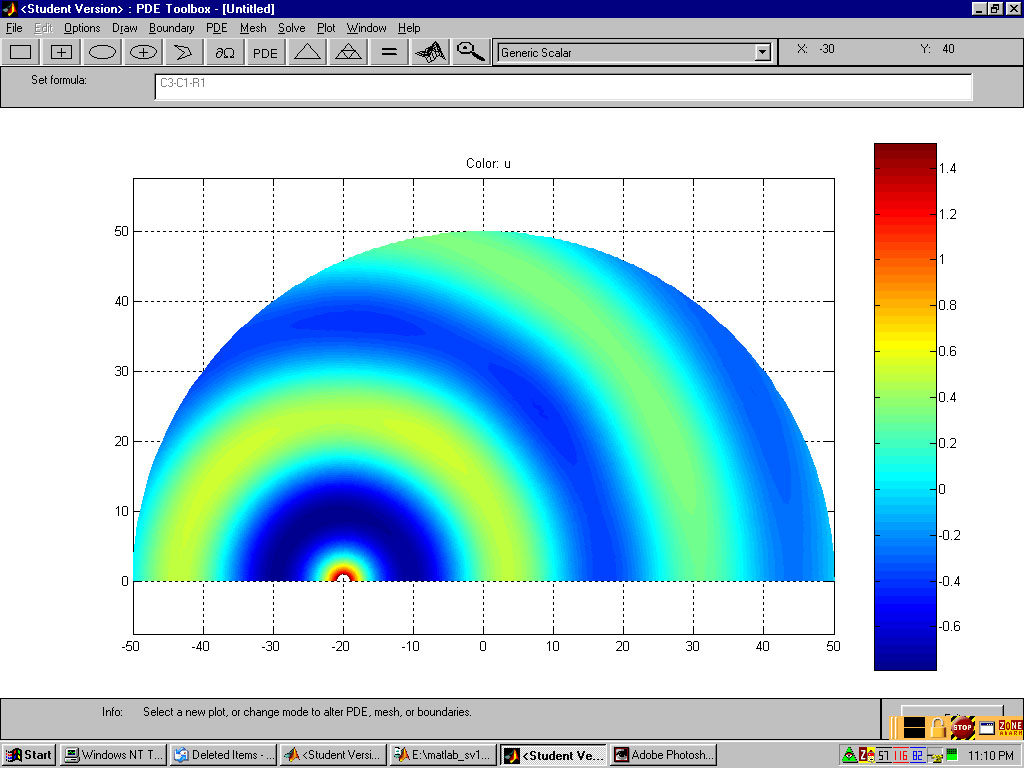Open the Draw menu
1024x768 pixels.
[x=124, y=28]
